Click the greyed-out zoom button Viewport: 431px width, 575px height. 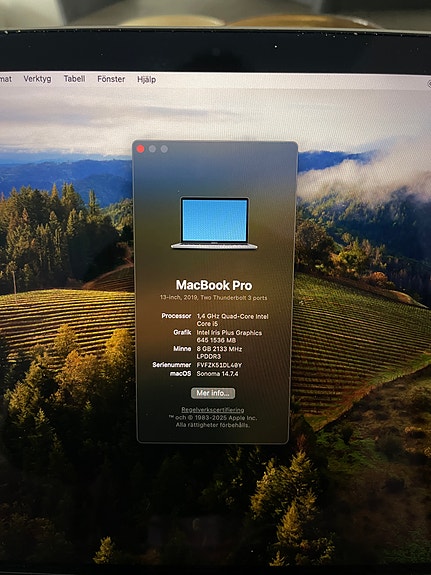click(x=164, y=149)
